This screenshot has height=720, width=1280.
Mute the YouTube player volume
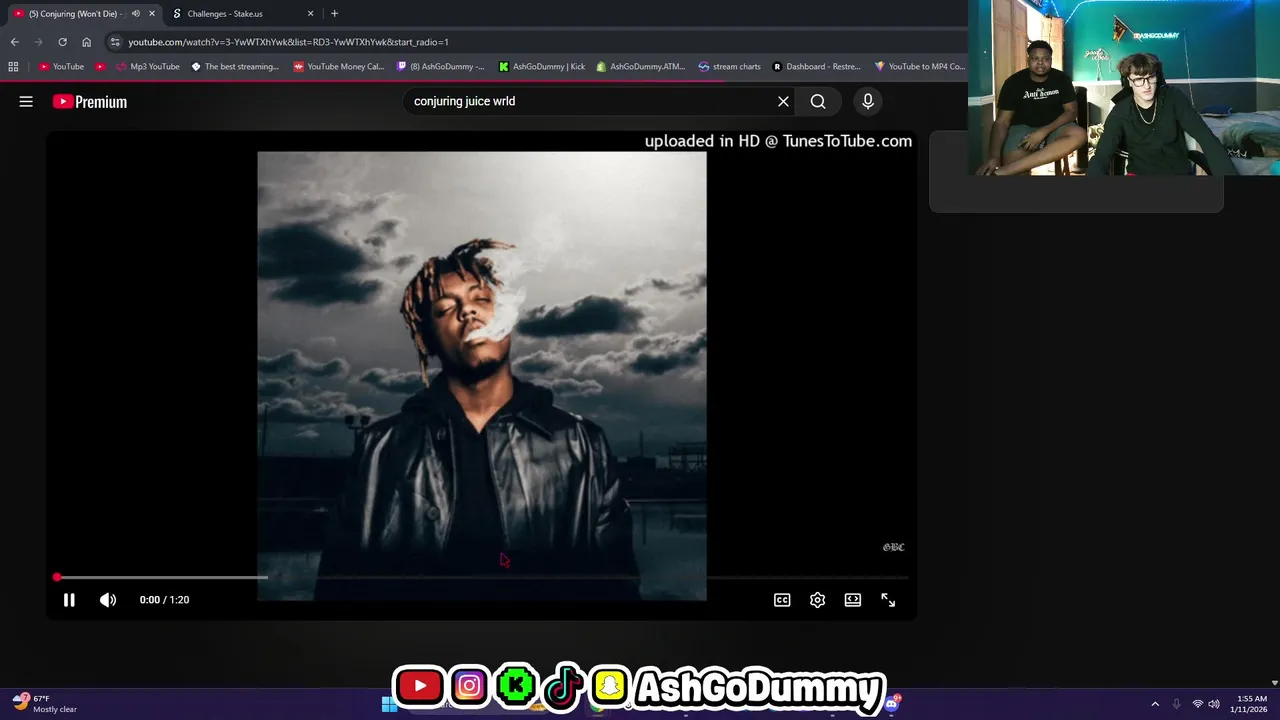coord(108,600)
